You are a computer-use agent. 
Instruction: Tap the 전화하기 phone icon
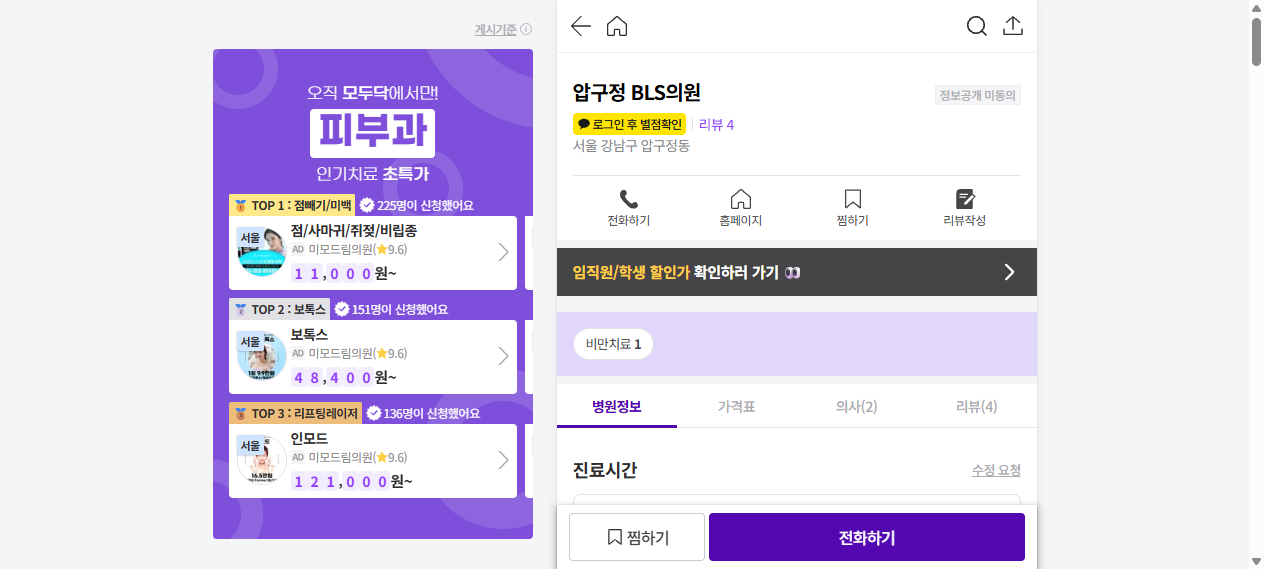628,199
